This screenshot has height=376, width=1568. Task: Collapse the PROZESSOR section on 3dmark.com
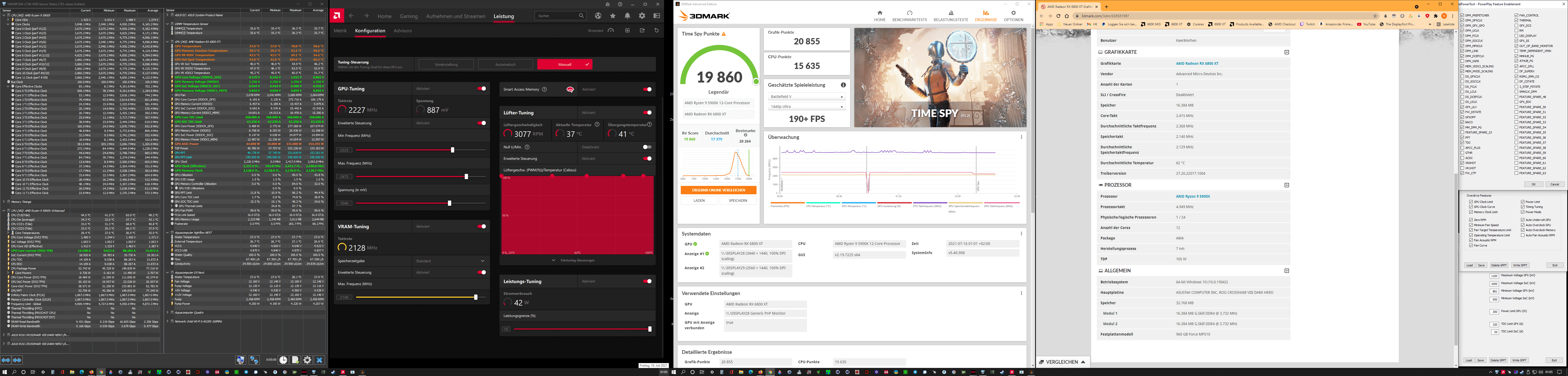tap(1286, 185)
